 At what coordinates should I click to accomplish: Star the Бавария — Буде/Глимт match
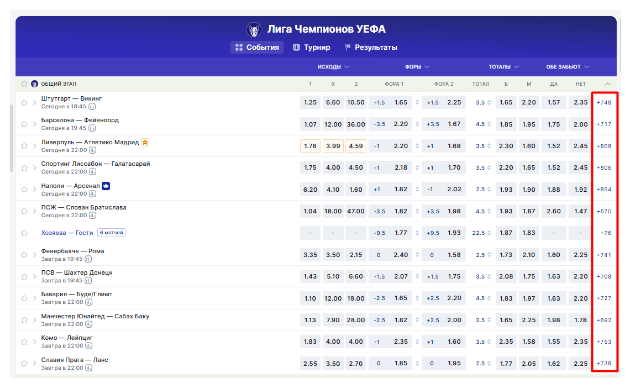point(24,298)
